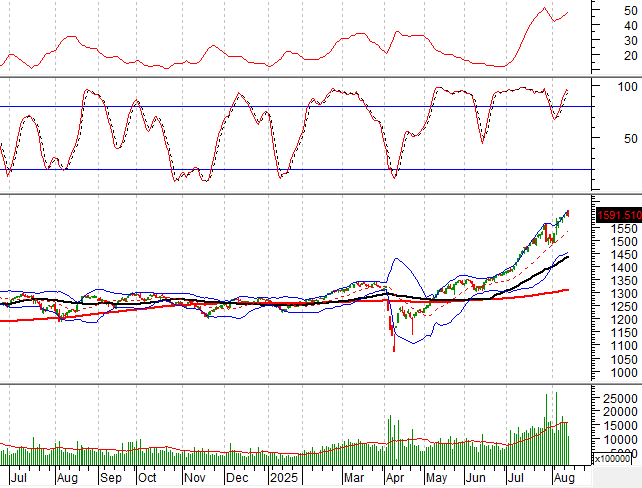This screenshot has height=488, width=642.
Task: Select the 1100 price axis value
Action: pos(624,346)
